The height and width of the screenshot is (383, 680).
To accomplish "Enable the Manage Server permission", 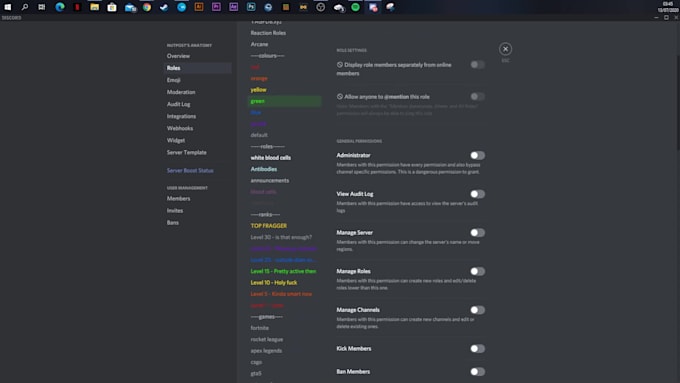I will (x=477, y=232).
